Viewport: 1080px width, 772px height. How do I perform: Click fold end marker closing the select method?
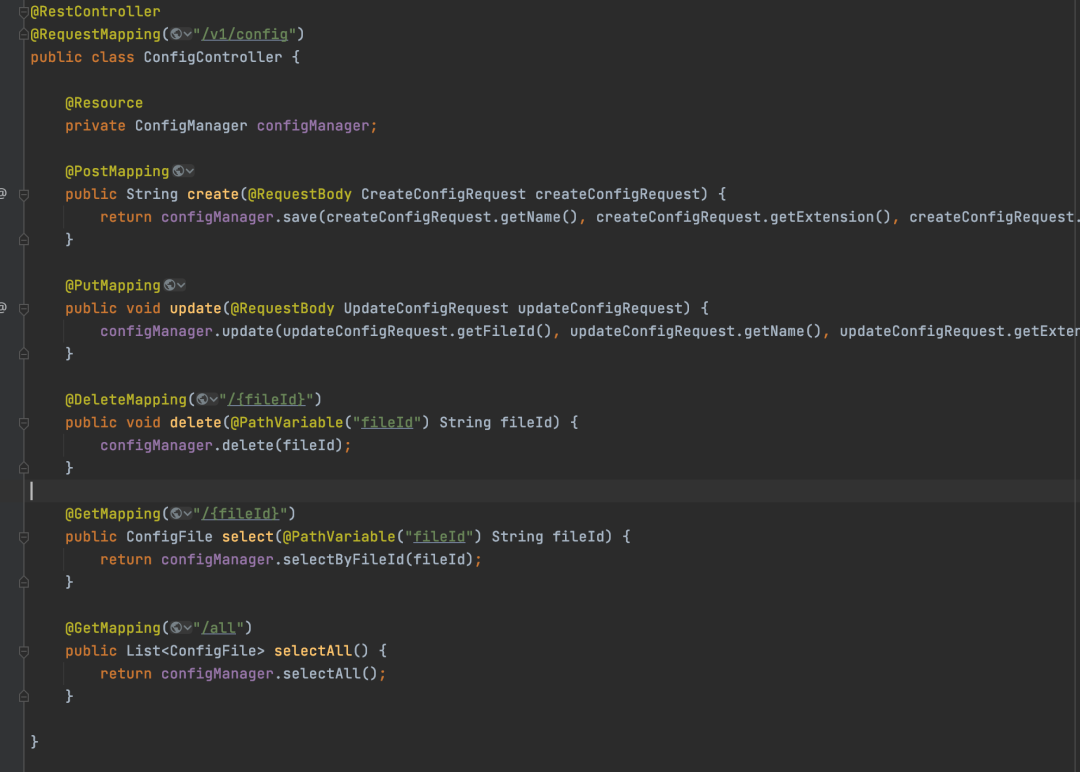click(x=23, y=583)
